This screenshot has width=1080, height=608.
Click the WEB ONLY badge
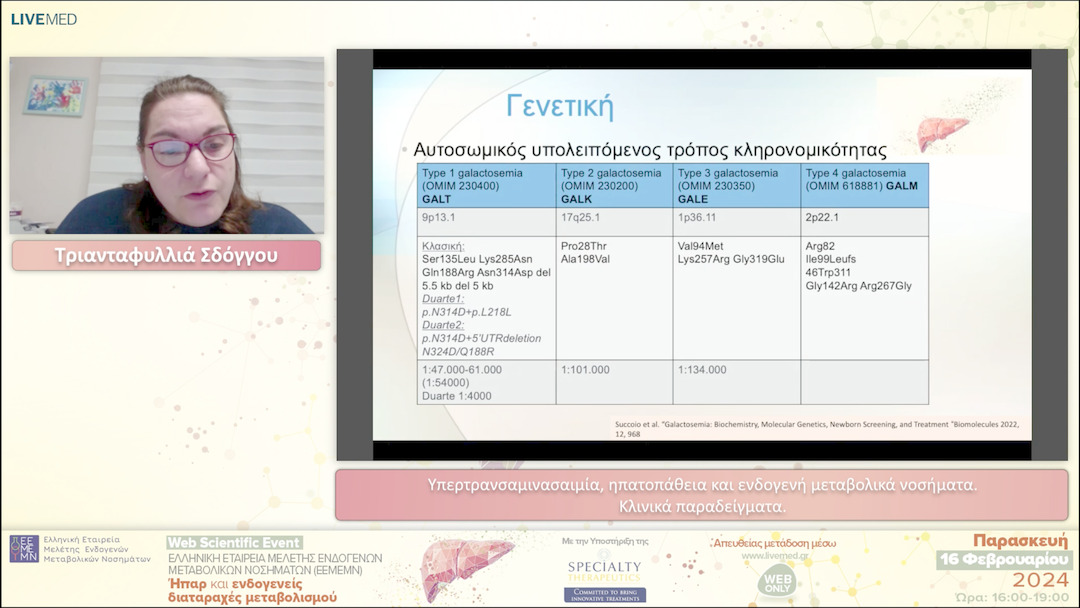coord(778,583)
